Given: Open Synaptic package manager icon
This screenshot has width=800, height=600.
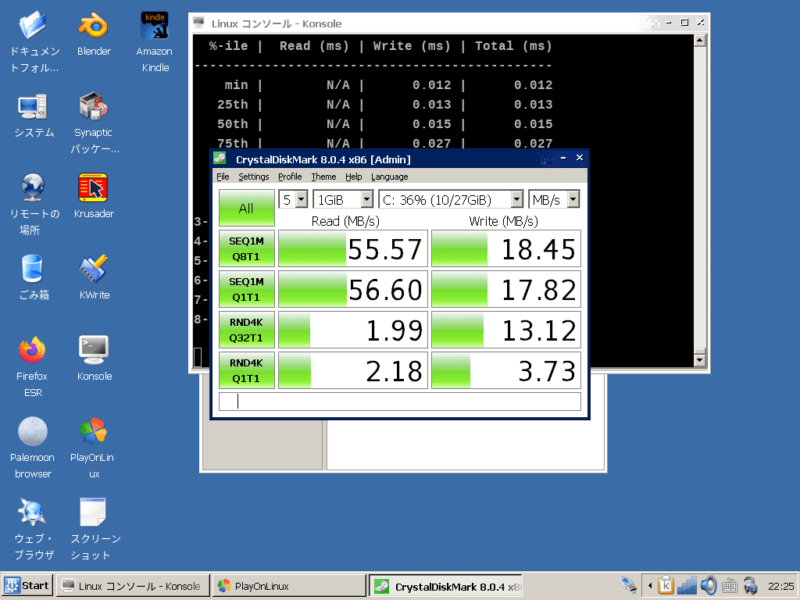Looking at the screenshot, I should [x=93, y=107].
